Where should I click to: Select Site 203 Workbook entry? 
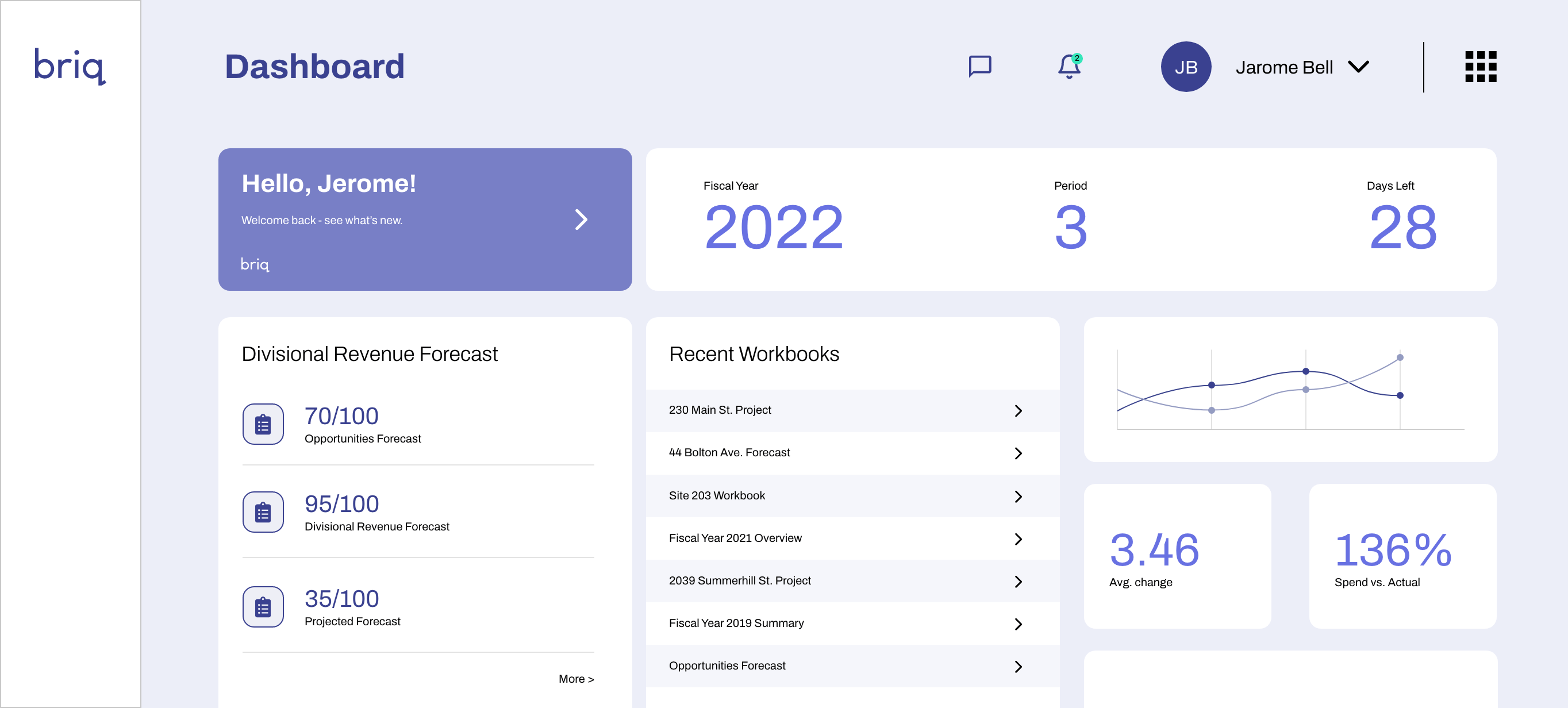pyautogui.click(x=716, y=495)
